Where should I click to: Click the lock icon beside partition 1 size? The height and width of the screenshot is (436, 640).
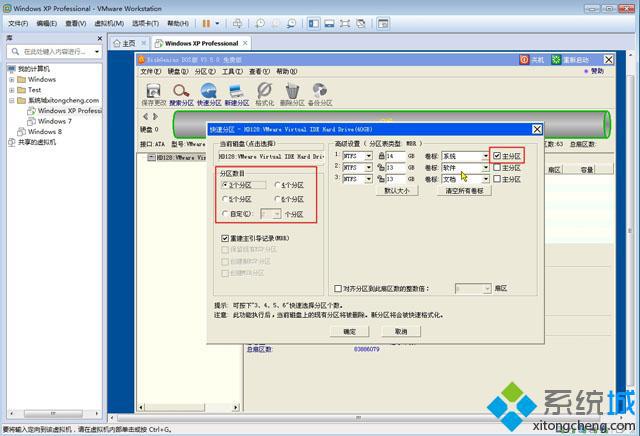point(381,156)
